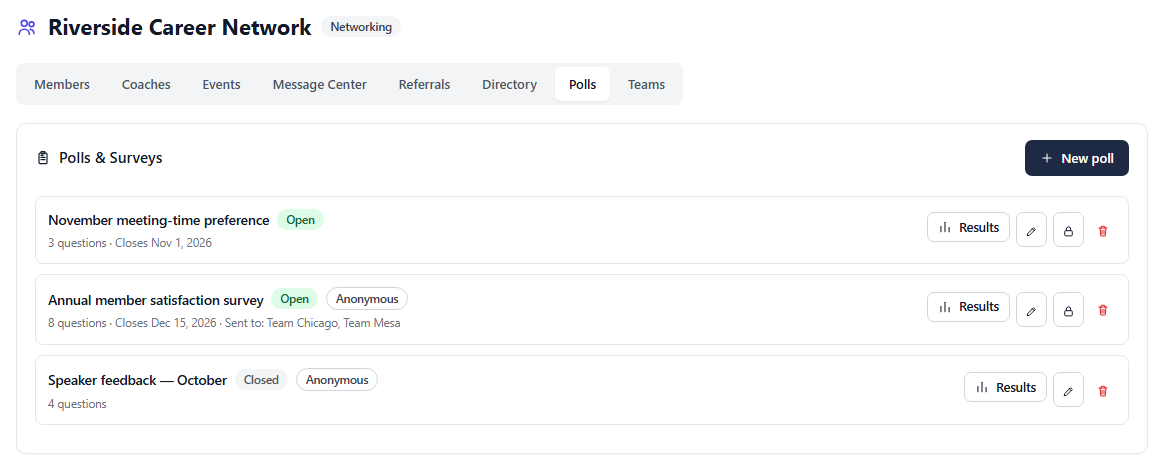
Task: Click the Networking badge beside the title
Action: 361,27
